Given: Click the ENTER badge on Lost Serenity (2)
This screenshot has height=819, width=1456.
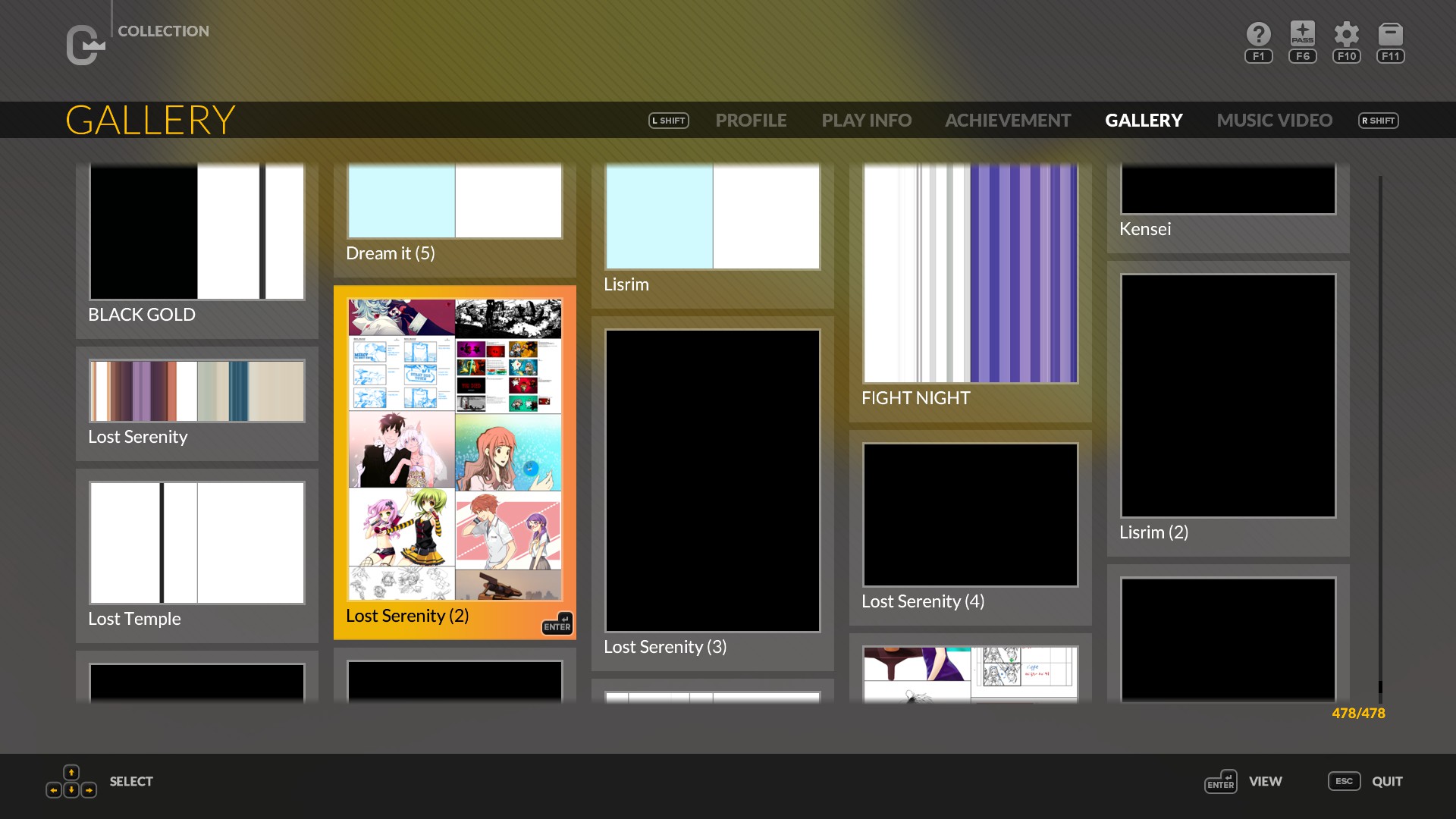Looking at the screenshot, I should [x=557, y=623].
